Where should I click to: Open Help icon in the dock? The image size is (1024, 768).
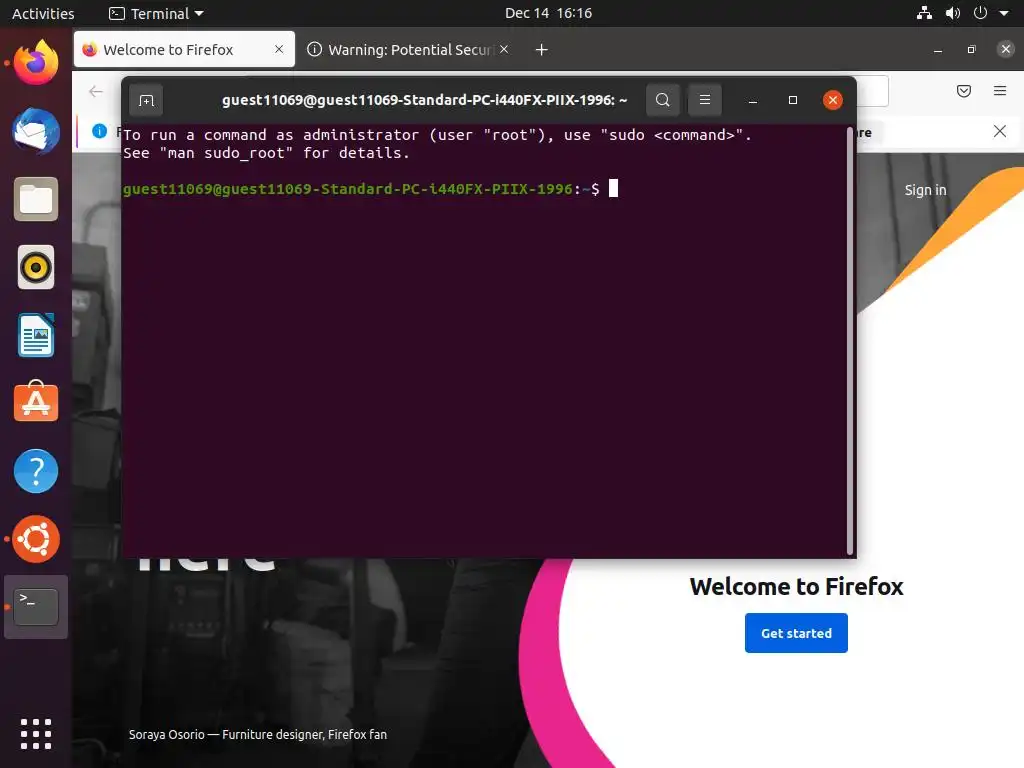[x=36, y=471]
